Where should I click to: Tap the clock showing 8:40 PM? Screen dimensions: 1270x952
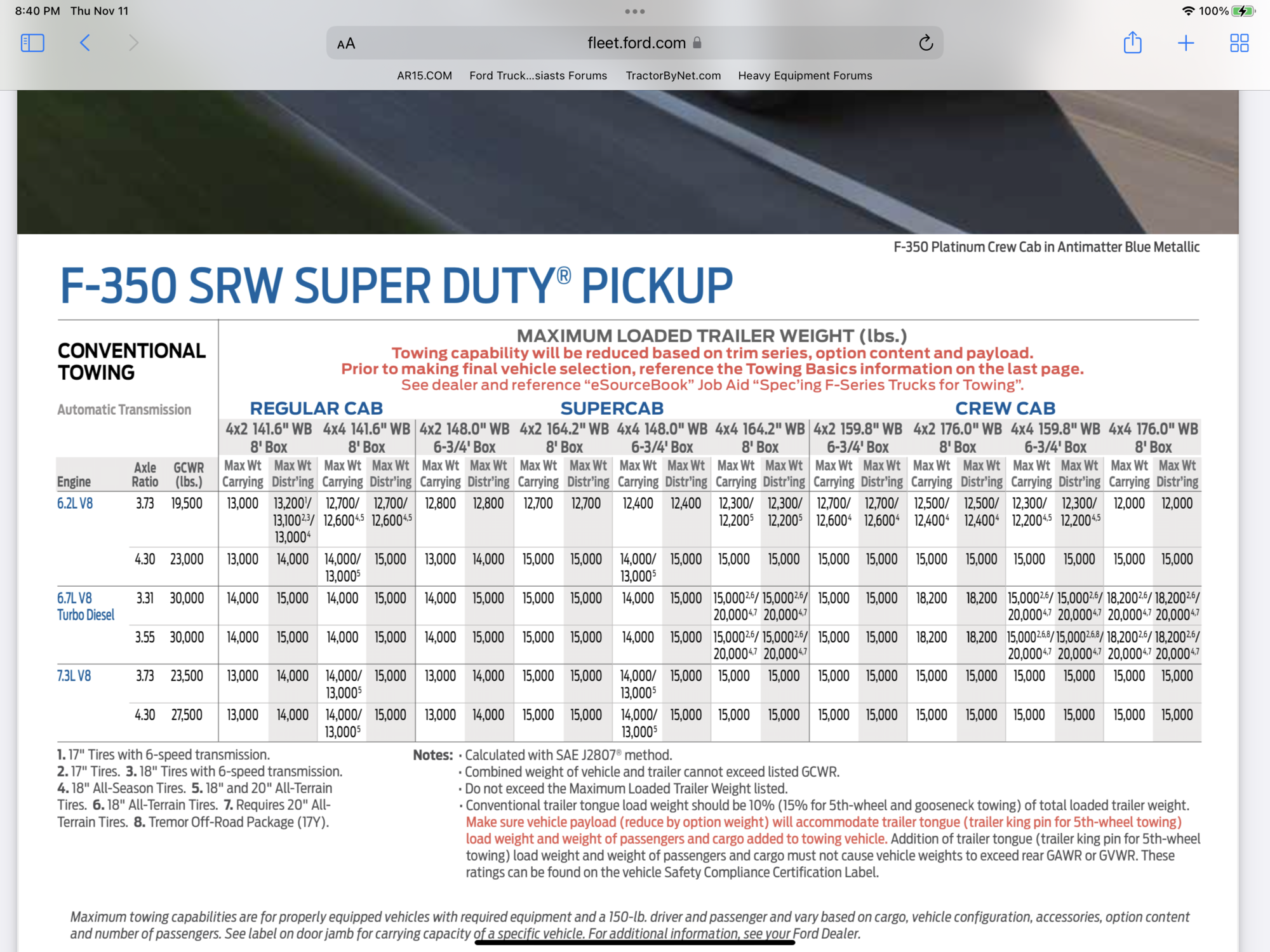pyautogui.click(x=37, y=10)
